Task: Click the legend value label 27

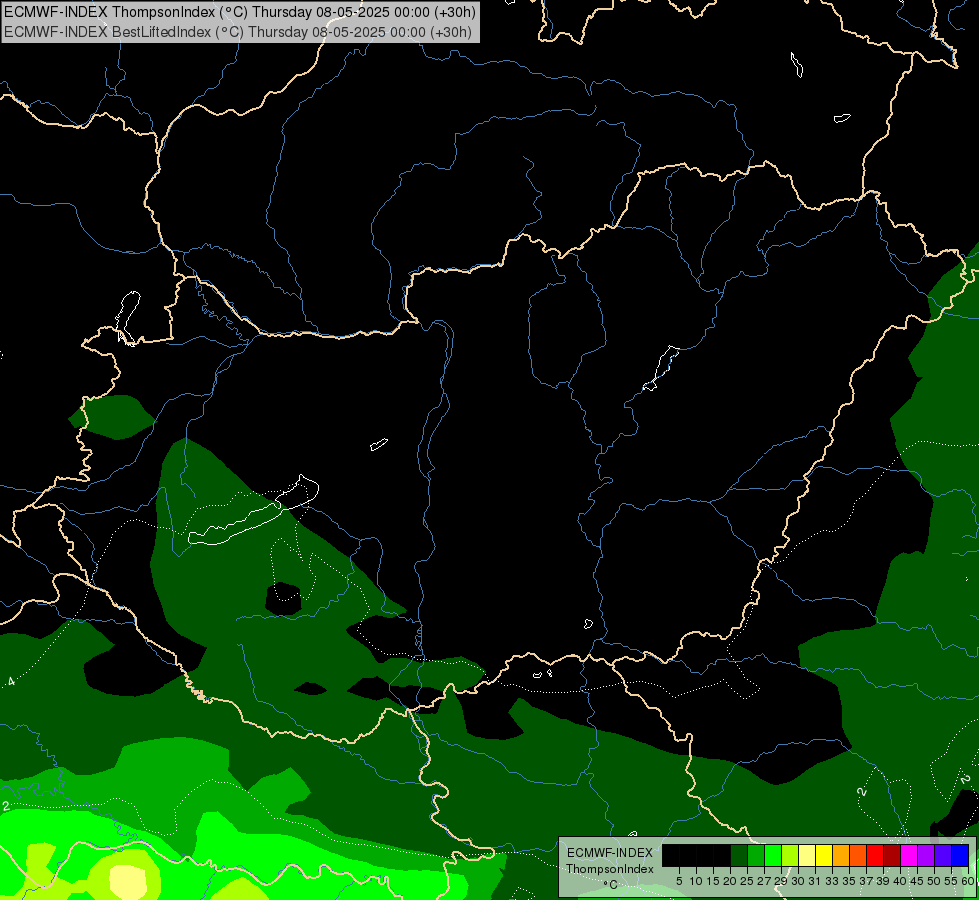Action: 764,881
